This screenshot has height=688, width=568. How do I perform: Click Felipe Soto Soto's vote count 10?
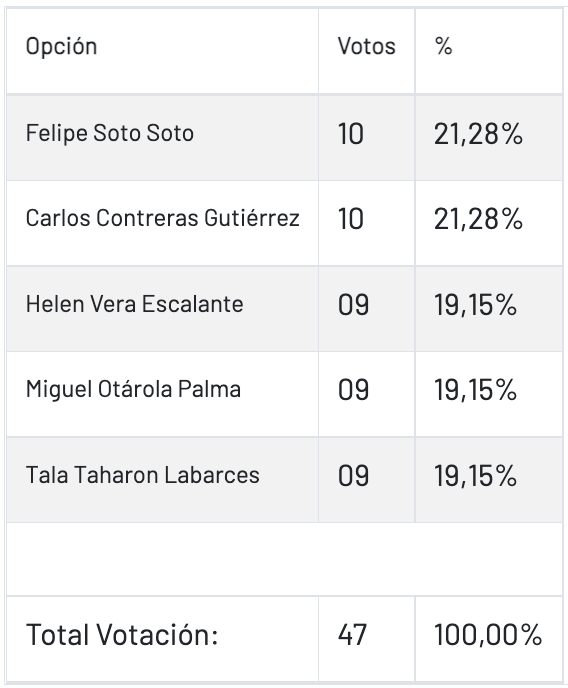click(351, 134)
